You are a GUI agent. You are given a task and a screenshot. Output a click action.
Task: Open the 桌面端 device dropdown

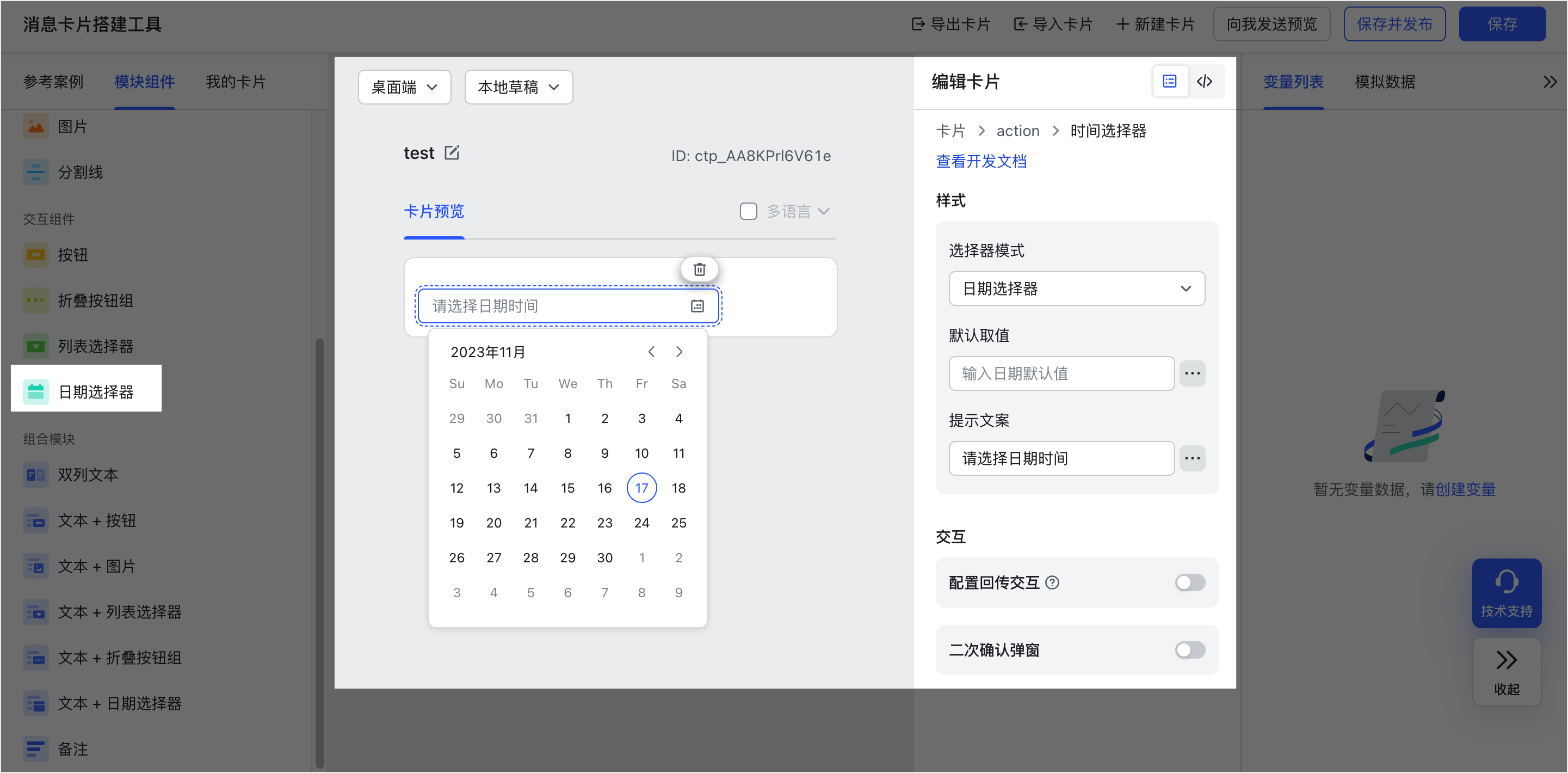(x=404, y=87)
